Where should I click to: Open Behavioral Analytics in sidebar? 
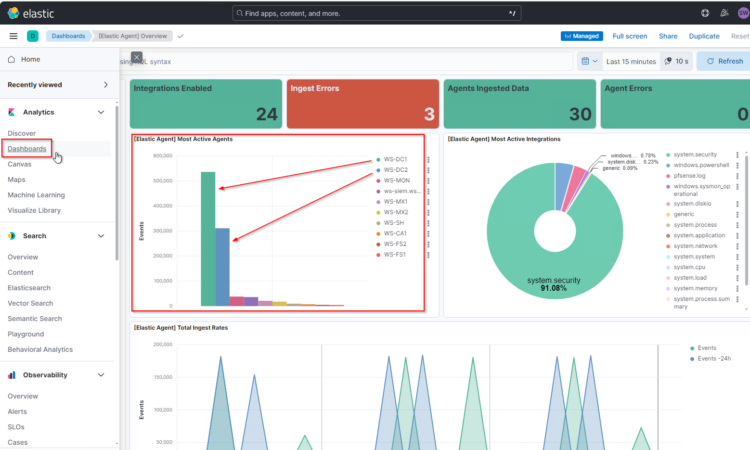(40, 350)
